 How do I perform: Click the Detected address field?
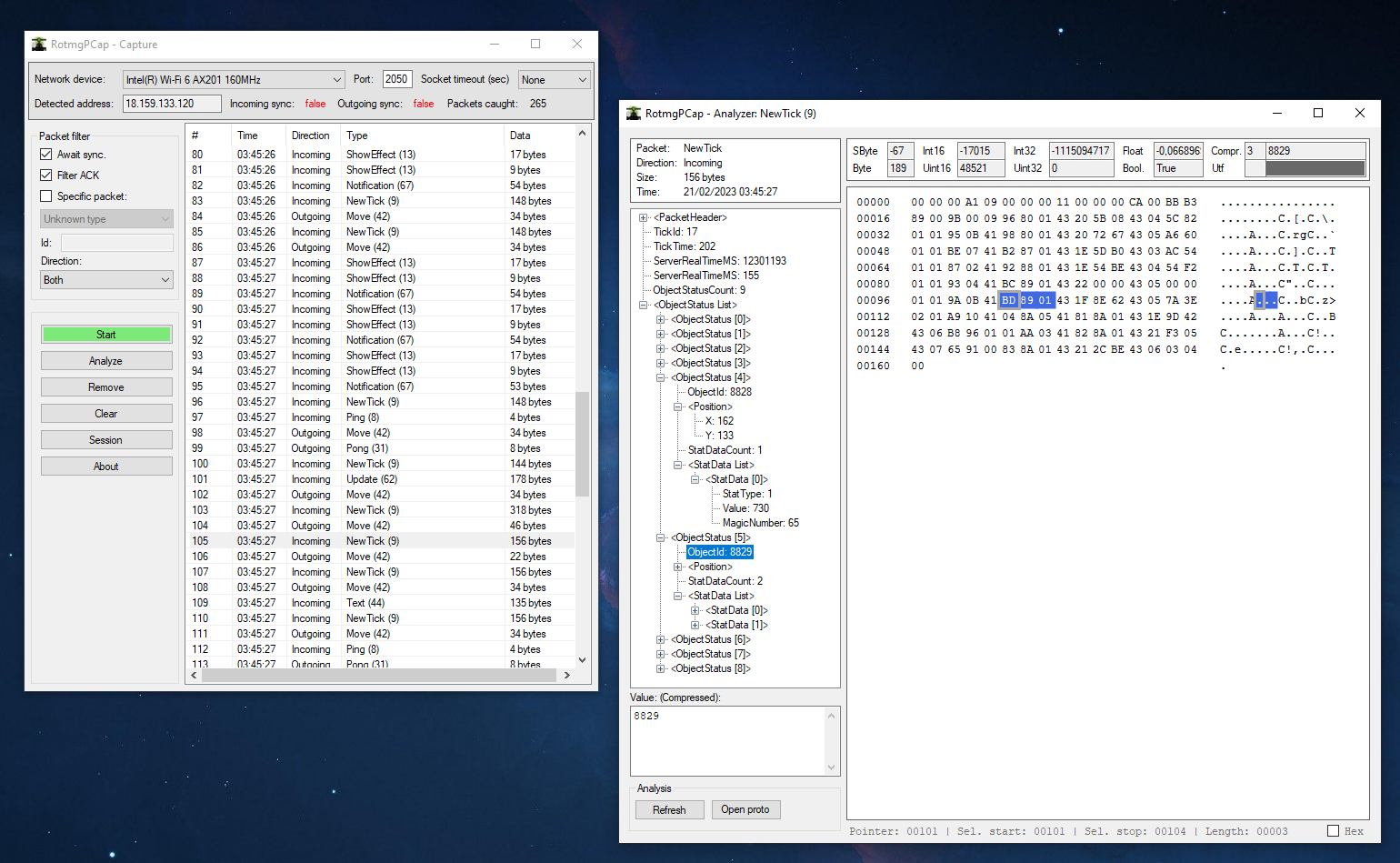pos(172,104)
